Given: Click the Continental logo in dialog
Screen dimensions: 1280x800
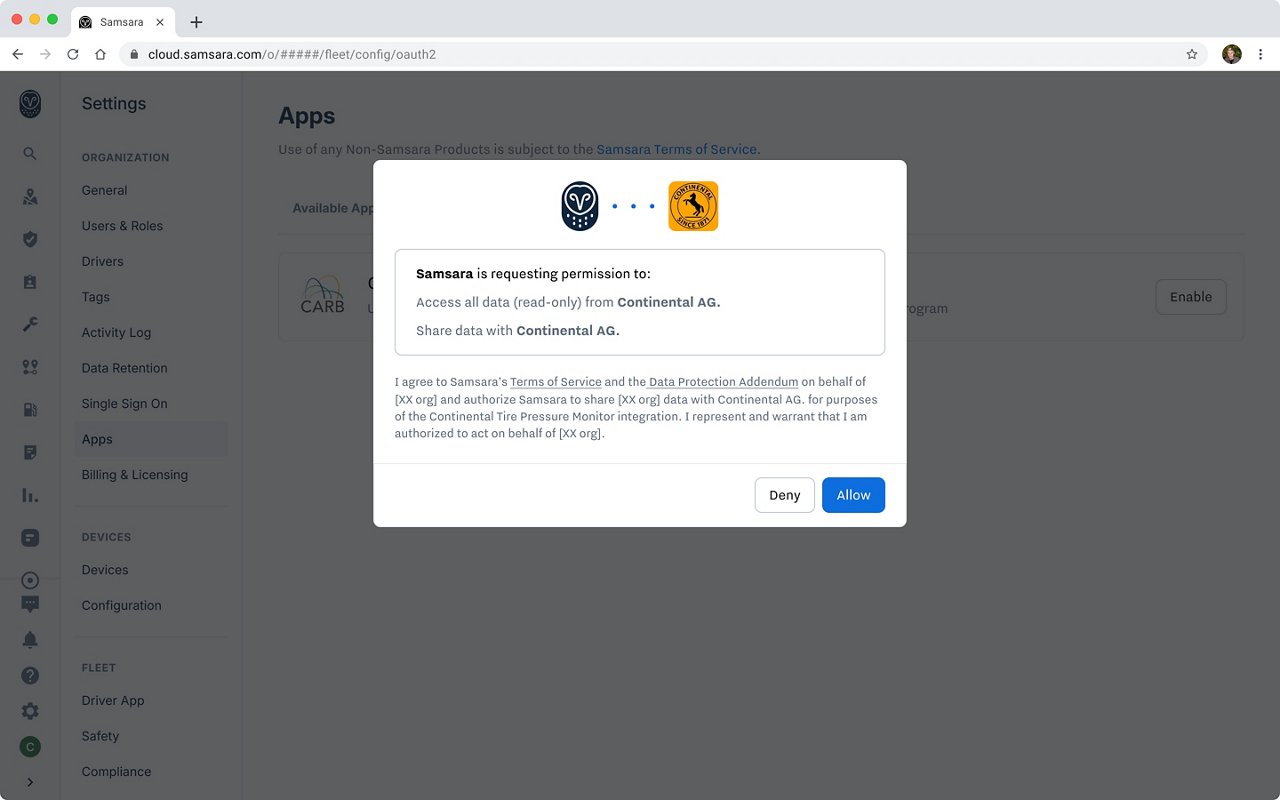Looking at the screenshot, I should point(693,206).
